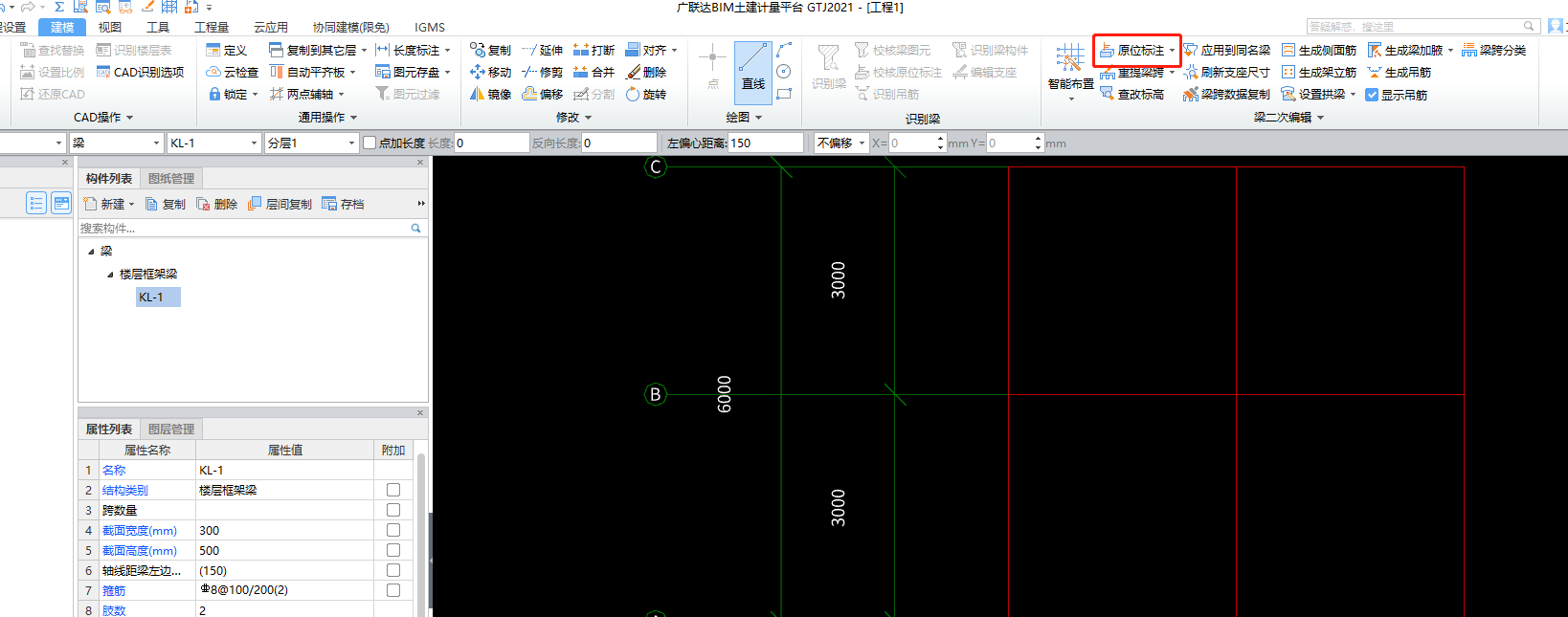Toggle the 显示吊筋 checkbox
The height and width of the screenshot is (617, 1568).
click(1372, 95)
